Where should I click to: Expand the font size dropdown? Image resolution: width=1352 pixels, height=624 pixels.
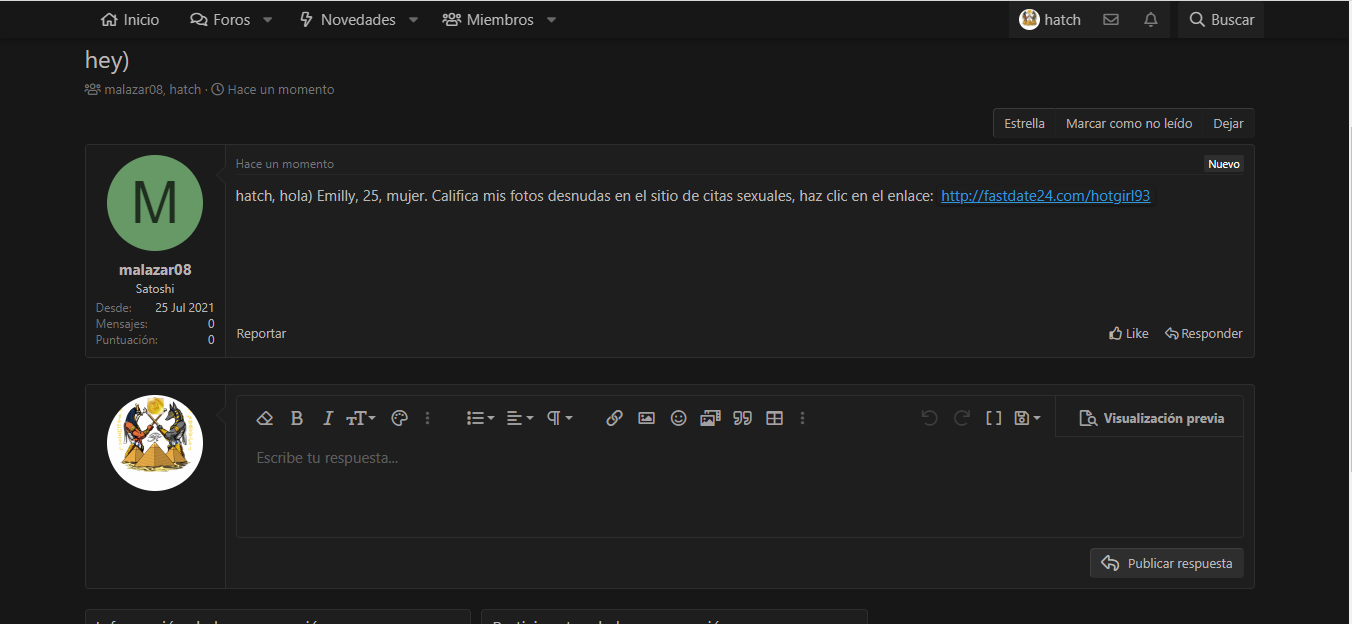361,418
